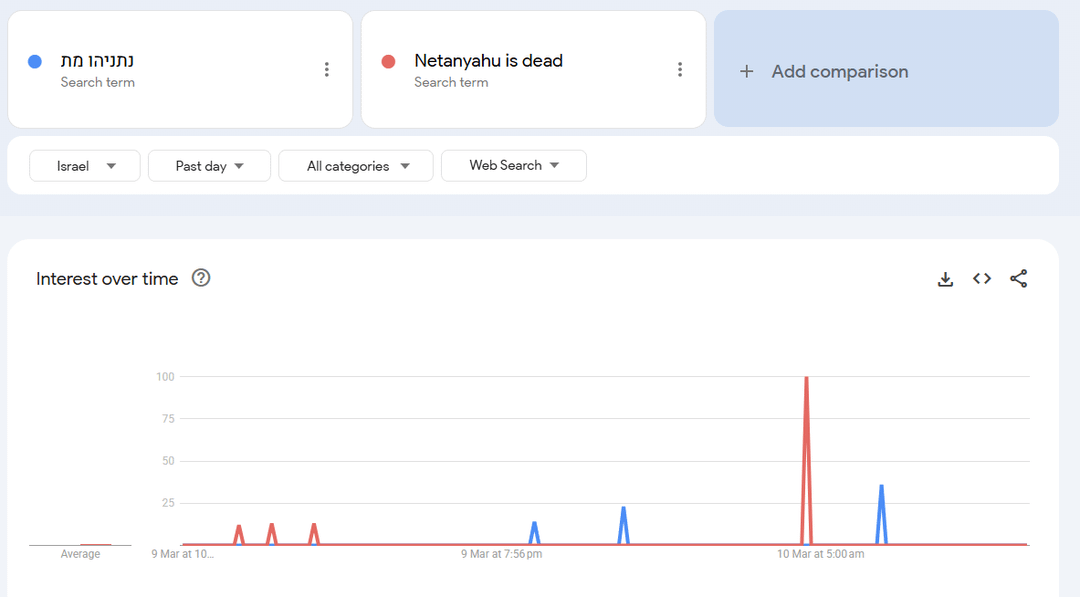Viewport: 1080px width, 597px height.
Task: Click the Add comparison label
Action: pos(840,72)
